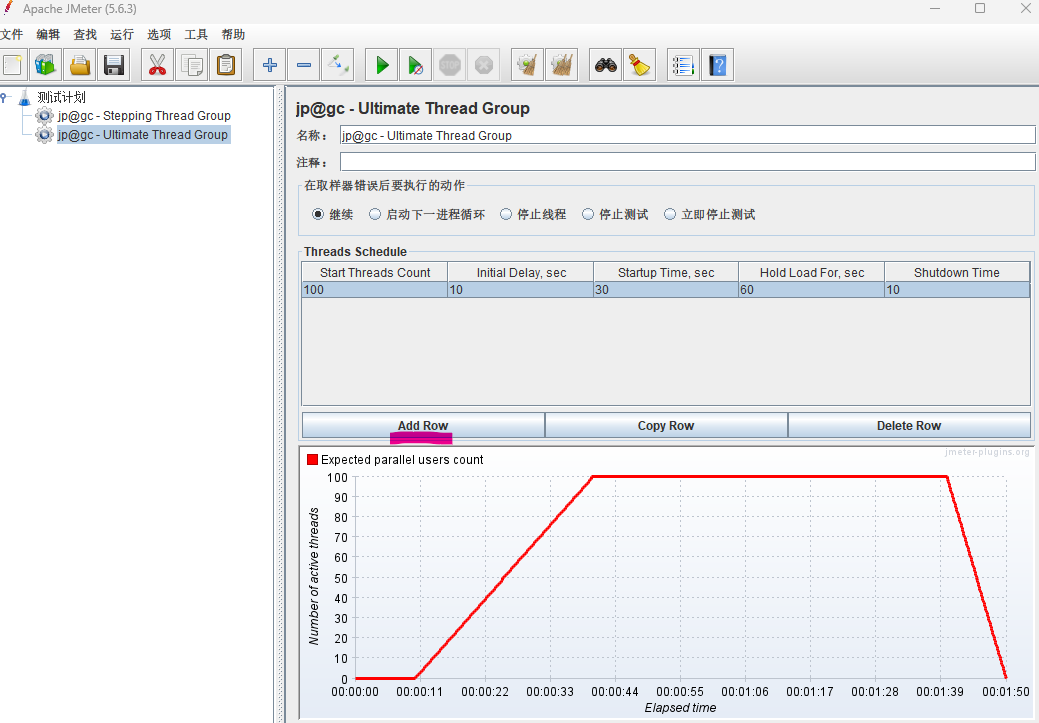
Task: Click the grey Stop icon
Action: pos(450,65)
